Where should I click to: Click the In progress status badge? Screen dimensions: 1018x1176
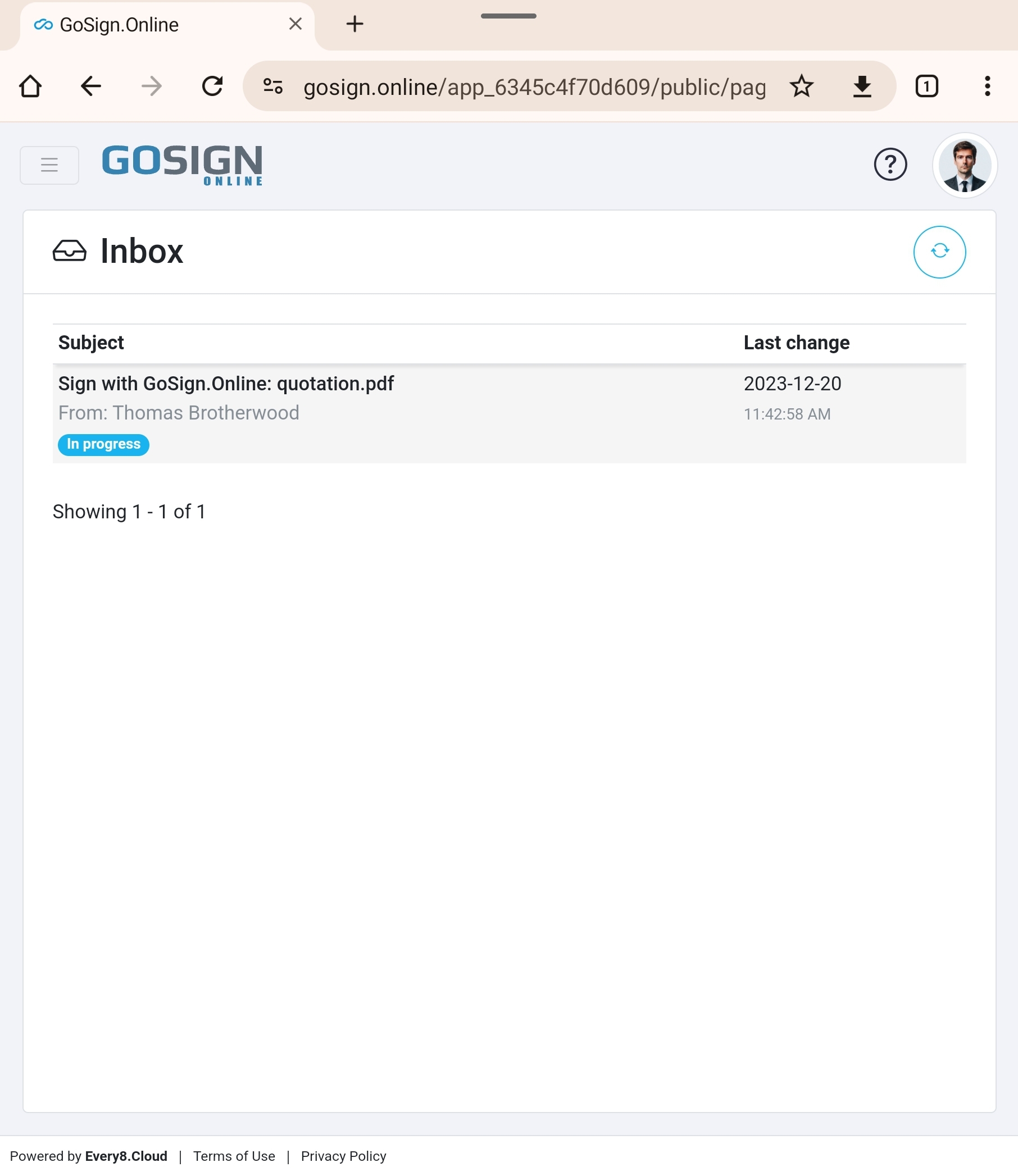[103, 445]
